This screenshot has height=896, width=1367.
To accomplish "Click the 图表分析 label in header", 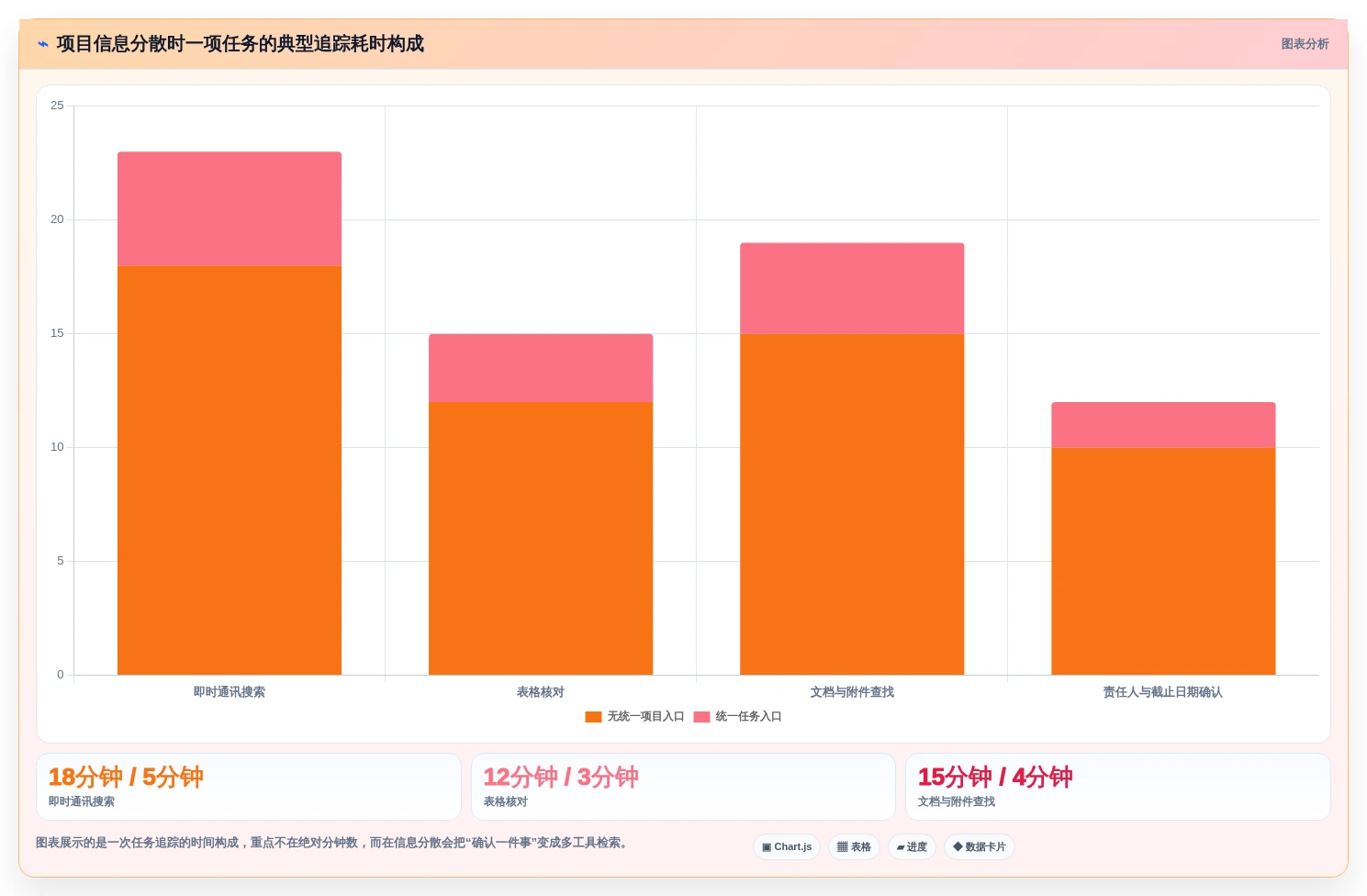I will click(1305, 44).
